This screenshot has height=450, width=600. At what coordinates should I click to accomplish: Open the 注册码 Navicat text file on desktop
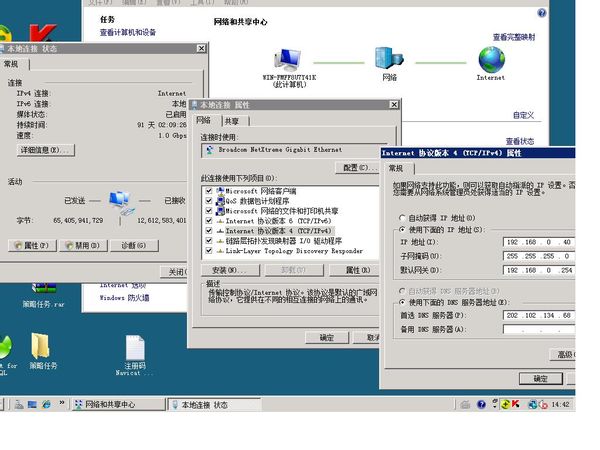coord(135,355)
